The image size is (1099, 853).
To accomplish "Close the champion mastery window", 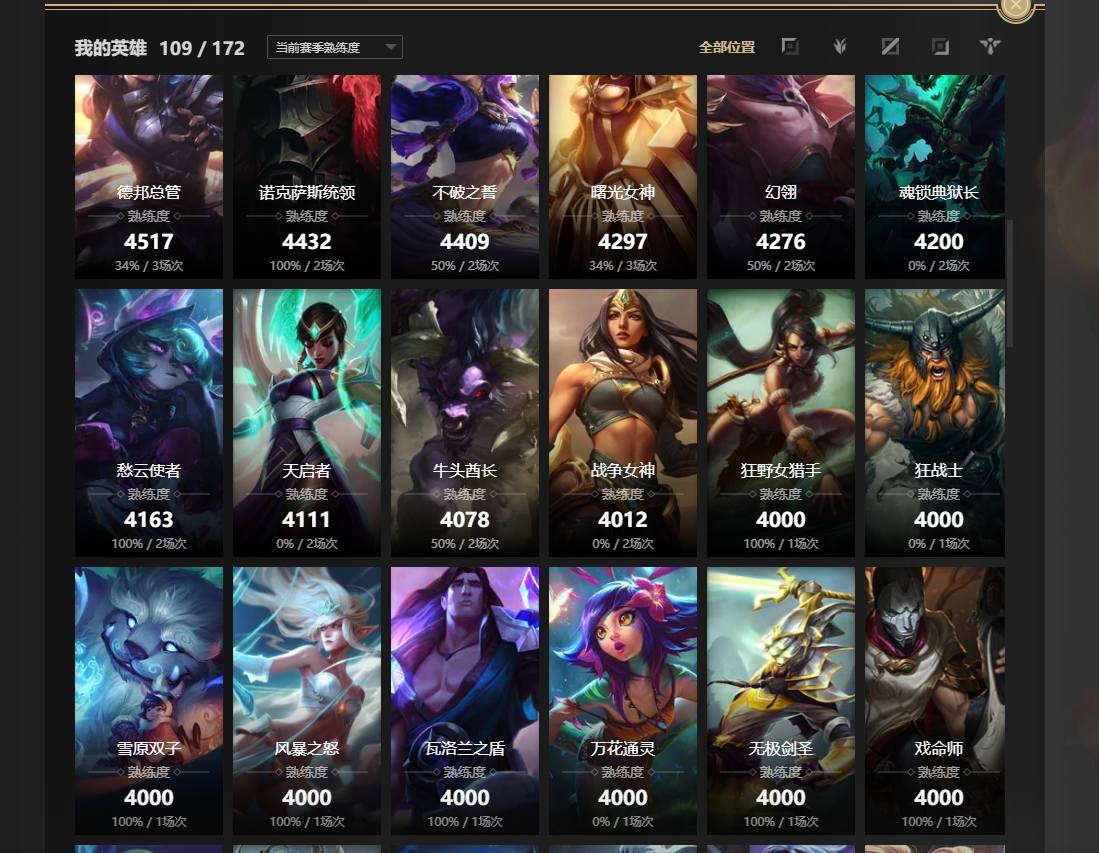I will (1016, 7).
